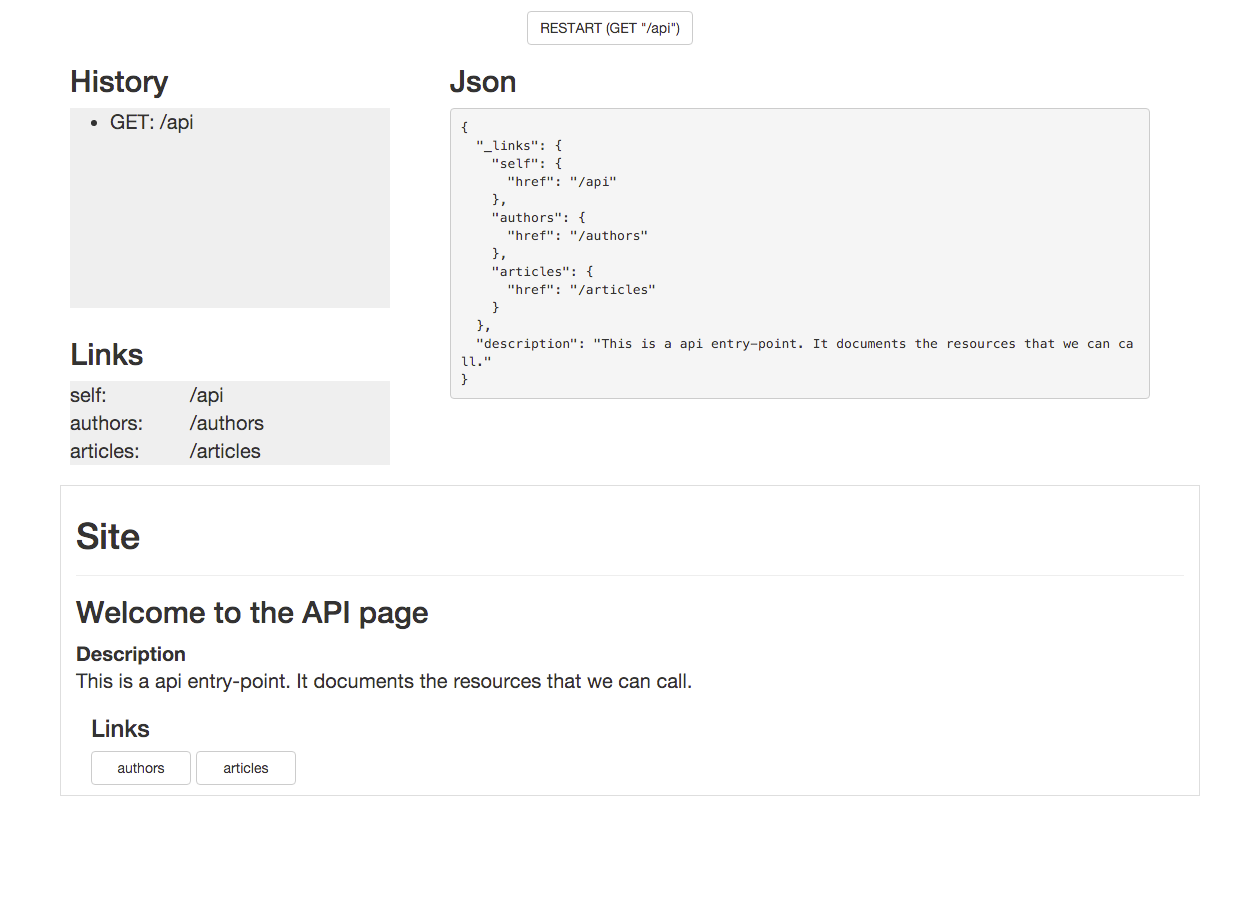The image size is (1256, 900).
Task: Open the /articles path in Links table
Action: click(225, 451)
